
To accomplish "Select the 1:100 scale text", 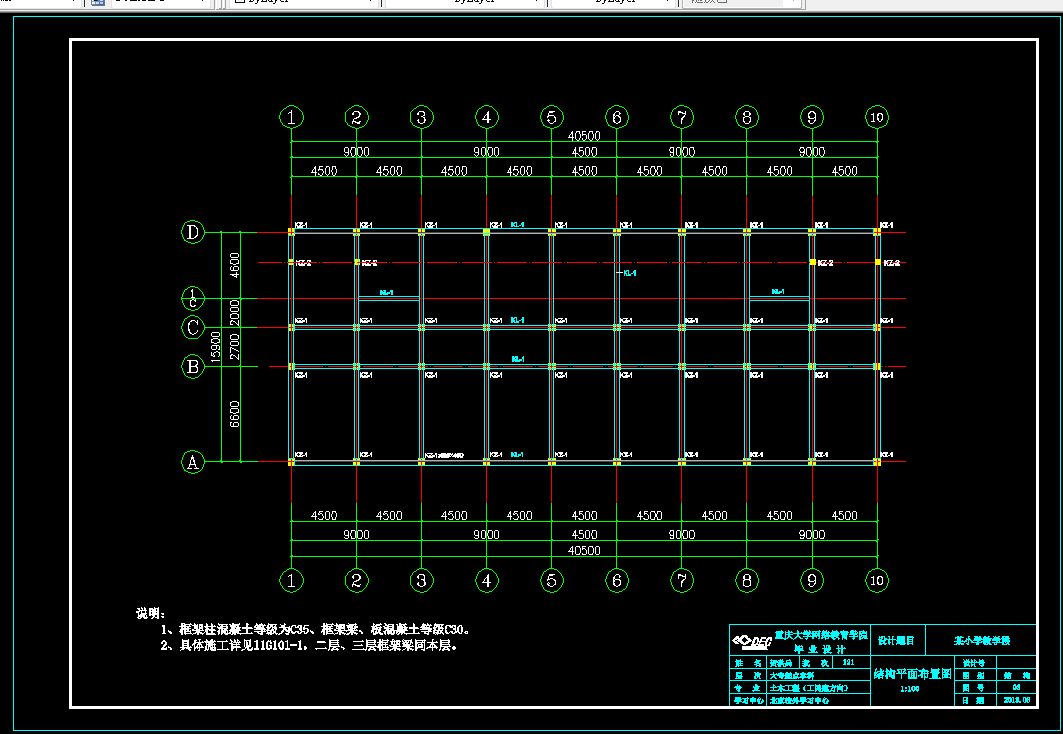I will (x=910, y=689).
